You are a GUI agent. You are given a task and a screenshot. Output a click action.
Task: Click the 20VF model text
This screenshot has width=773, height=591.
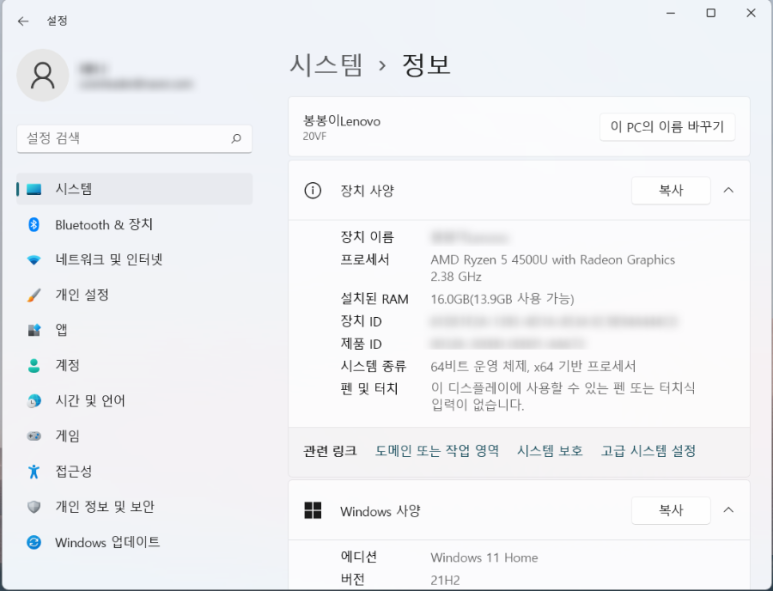click(x=315, y=137)
